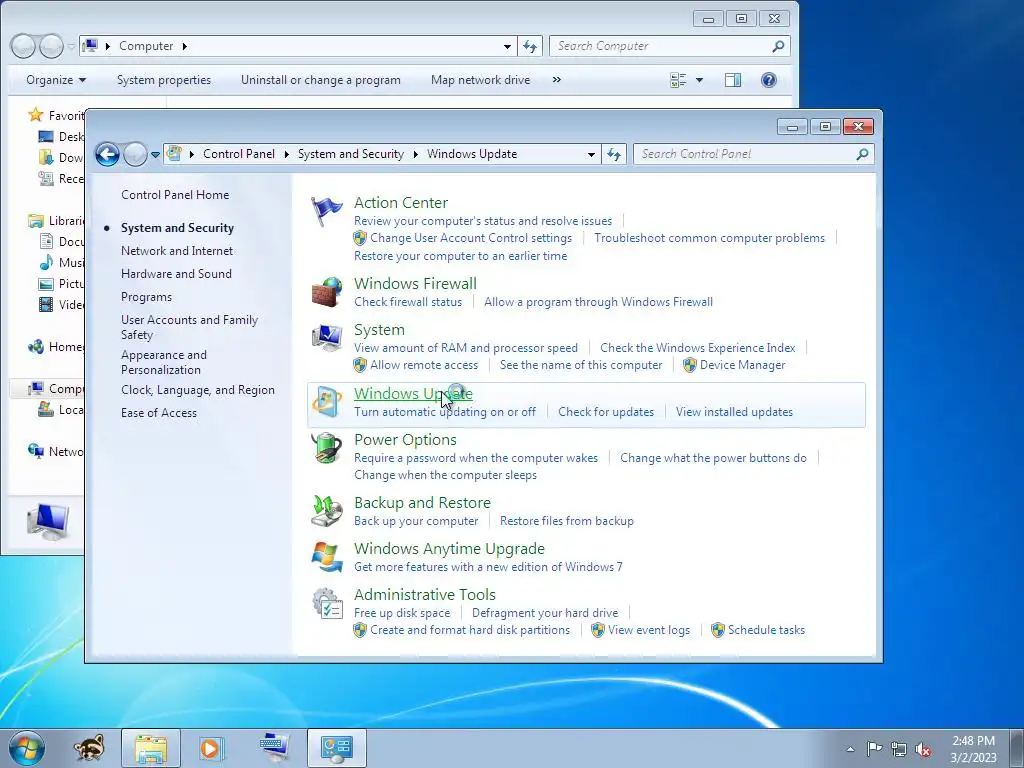Image resolution: width=1024 pixels, height=768 pixels.
Task: Click Restore files from backup link
Action: click(567, 521)
